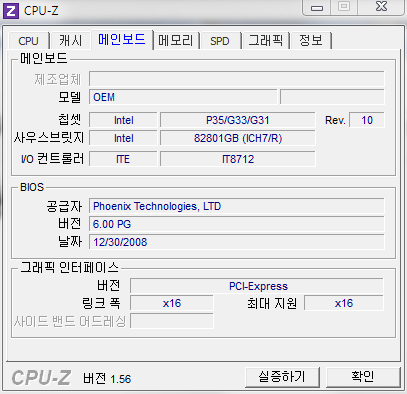Click the ITE I/O controller vendor

(x=123, y=159)
